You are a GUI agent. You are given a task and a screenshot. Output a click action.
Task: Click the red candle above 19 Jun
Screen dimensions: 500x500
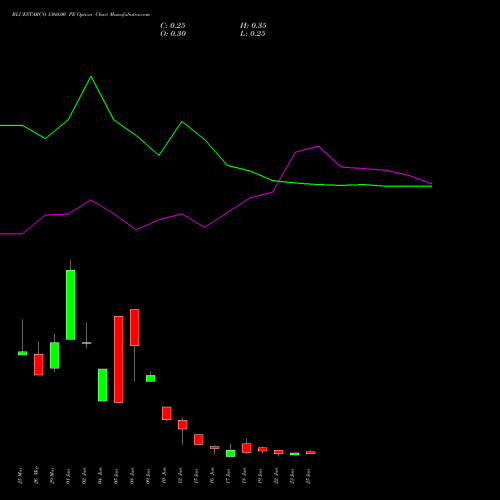263,449
